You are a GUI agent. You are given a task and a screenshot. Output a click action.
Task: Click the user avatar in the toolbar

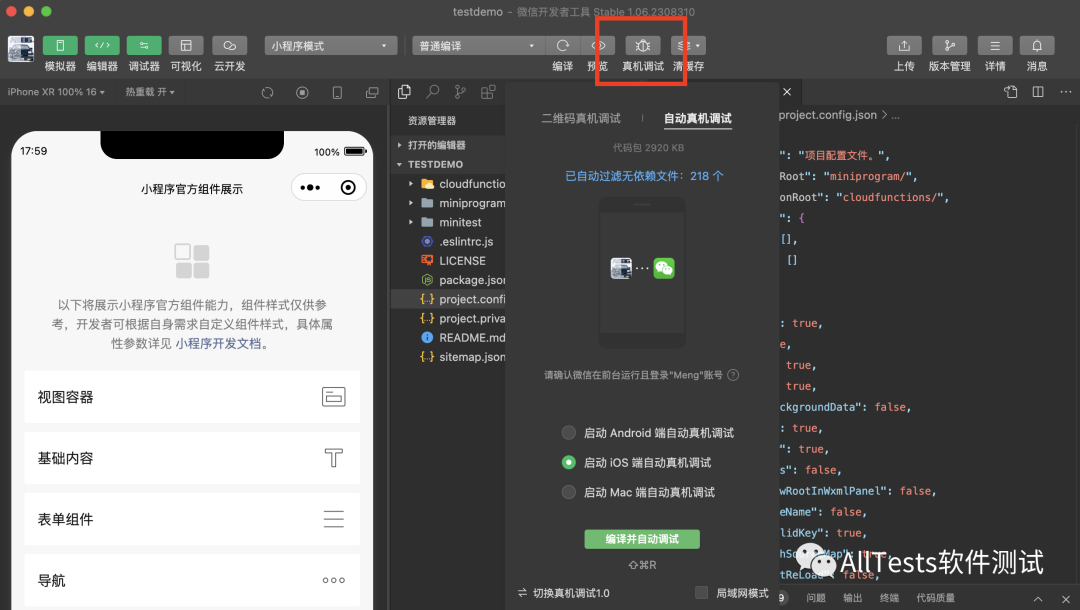pos(21,49)
